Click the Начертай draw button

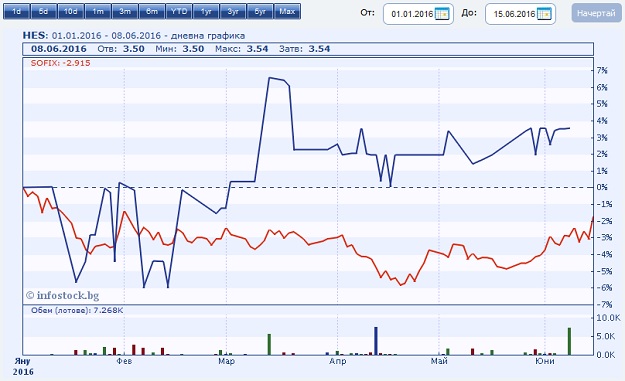coord(596,13)
